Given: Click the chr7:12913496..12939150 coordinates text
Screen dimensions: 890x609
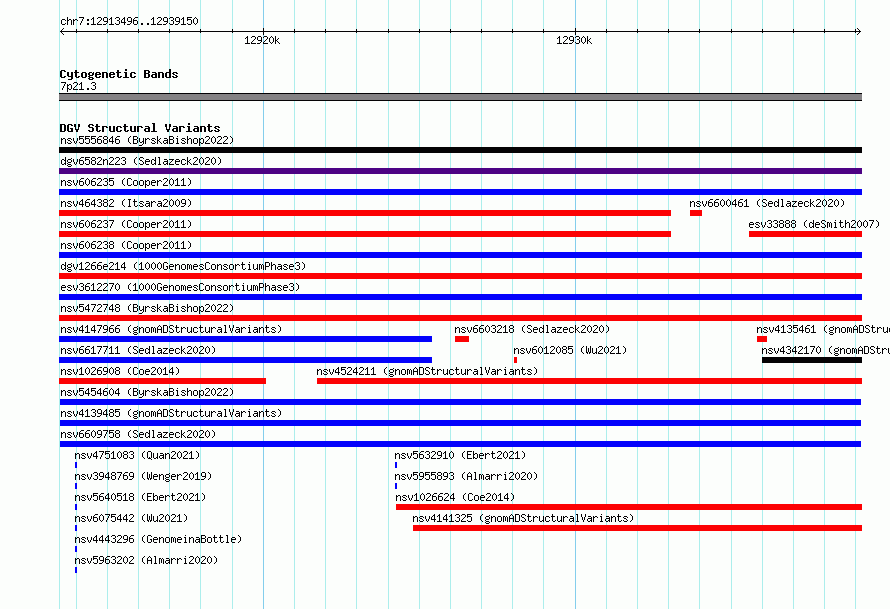Looking at the screenshot, I should 129,22.
